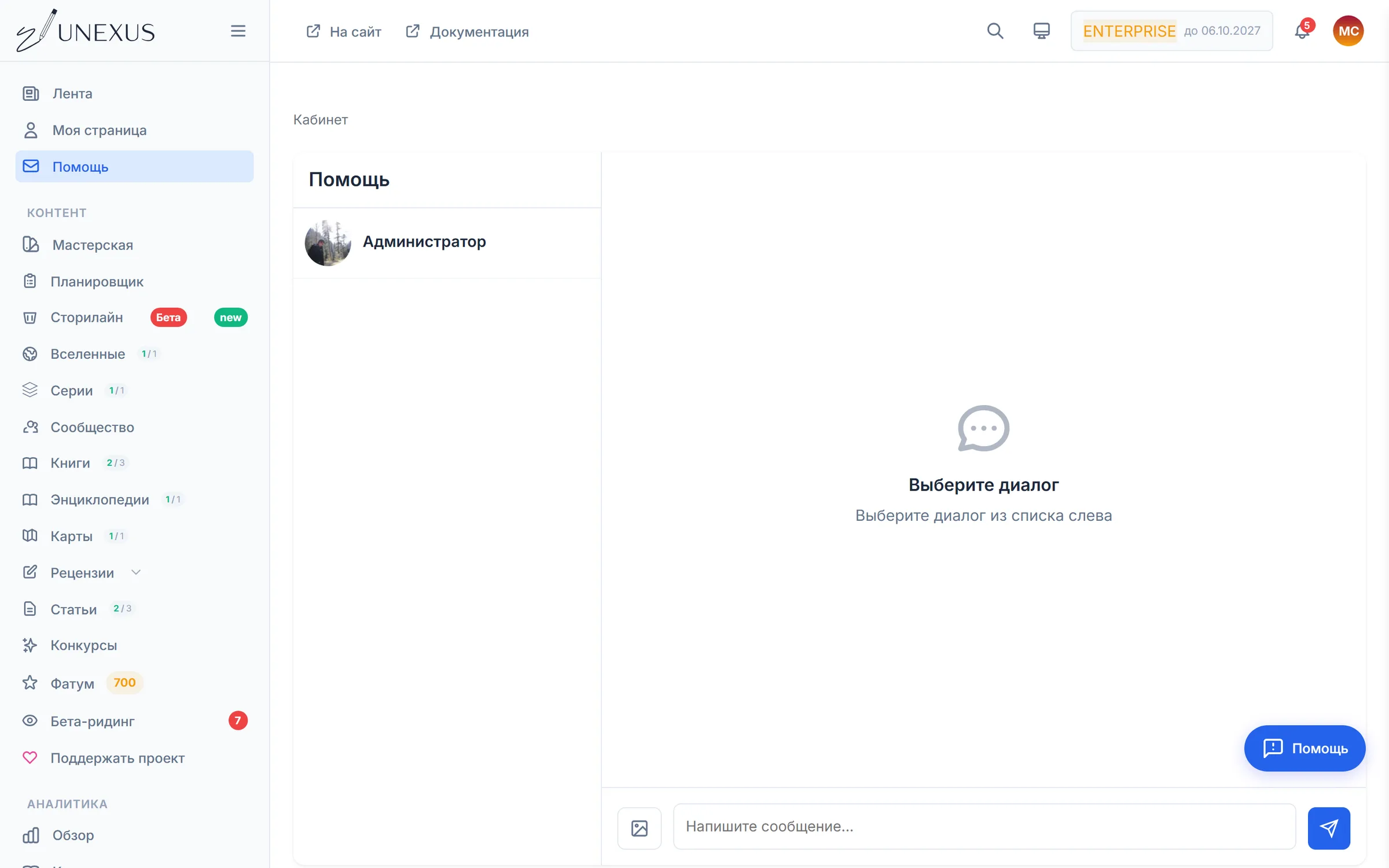This screenshot has width=1389, height=868.
Task: Open Обзор analytics item
Action: (134, 835)
